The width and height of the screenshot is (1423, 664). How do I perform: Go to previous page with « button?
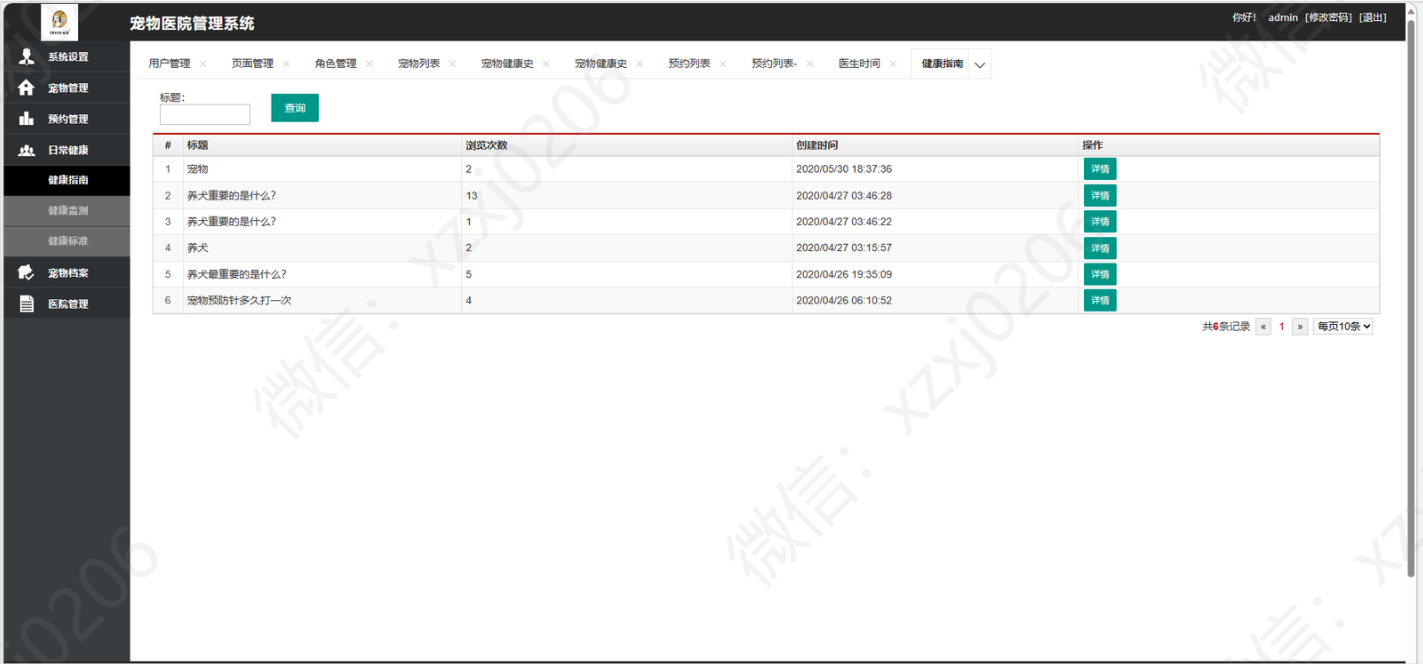coord(1263,327)
